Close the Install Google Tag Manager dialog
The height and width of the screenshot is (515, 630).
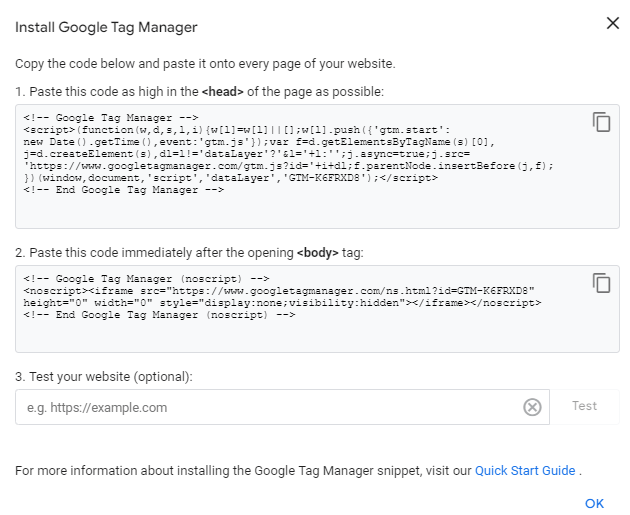[613, 24]
